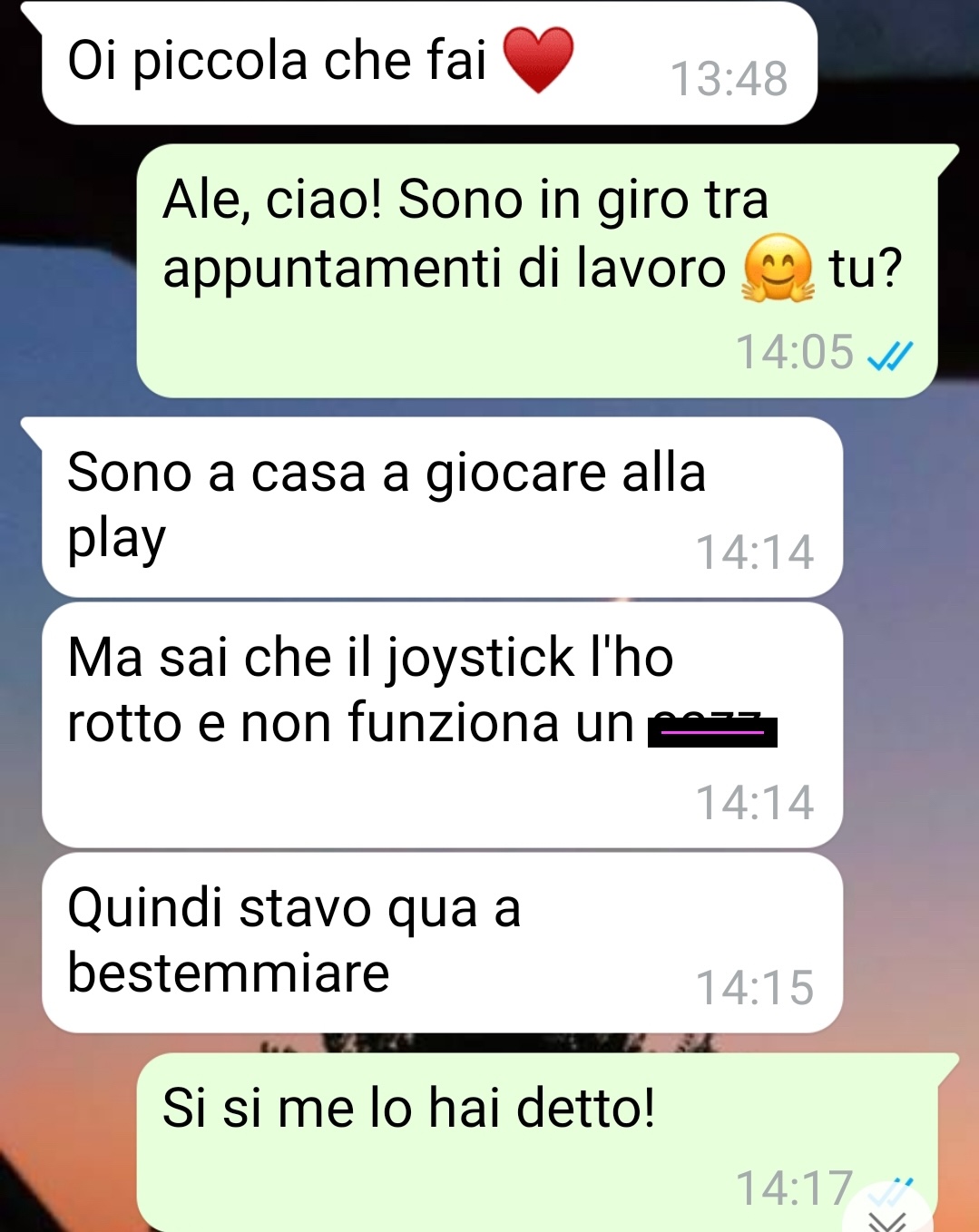
Task: Tap the 14:15 timestamp
Action: pyautogui.click(x=755, y=988)
